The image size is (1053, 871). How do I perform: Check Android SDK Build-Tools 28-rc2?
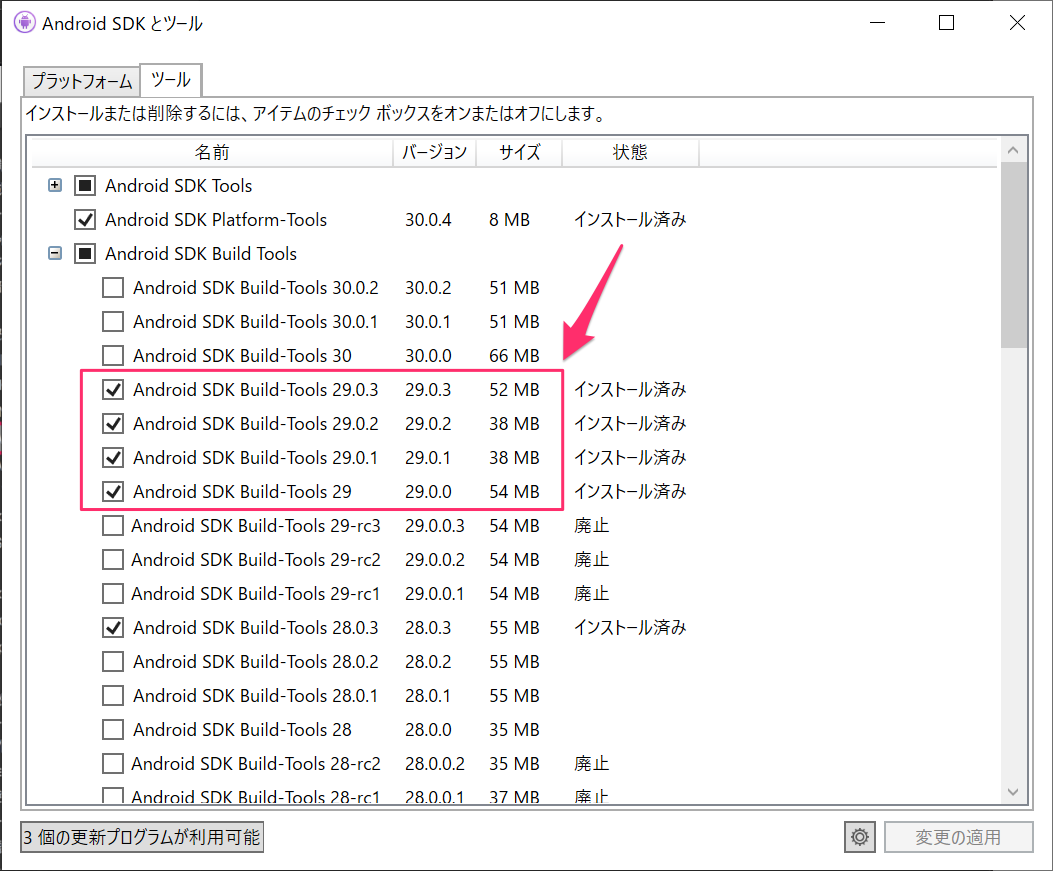click(x=113, y=764)
